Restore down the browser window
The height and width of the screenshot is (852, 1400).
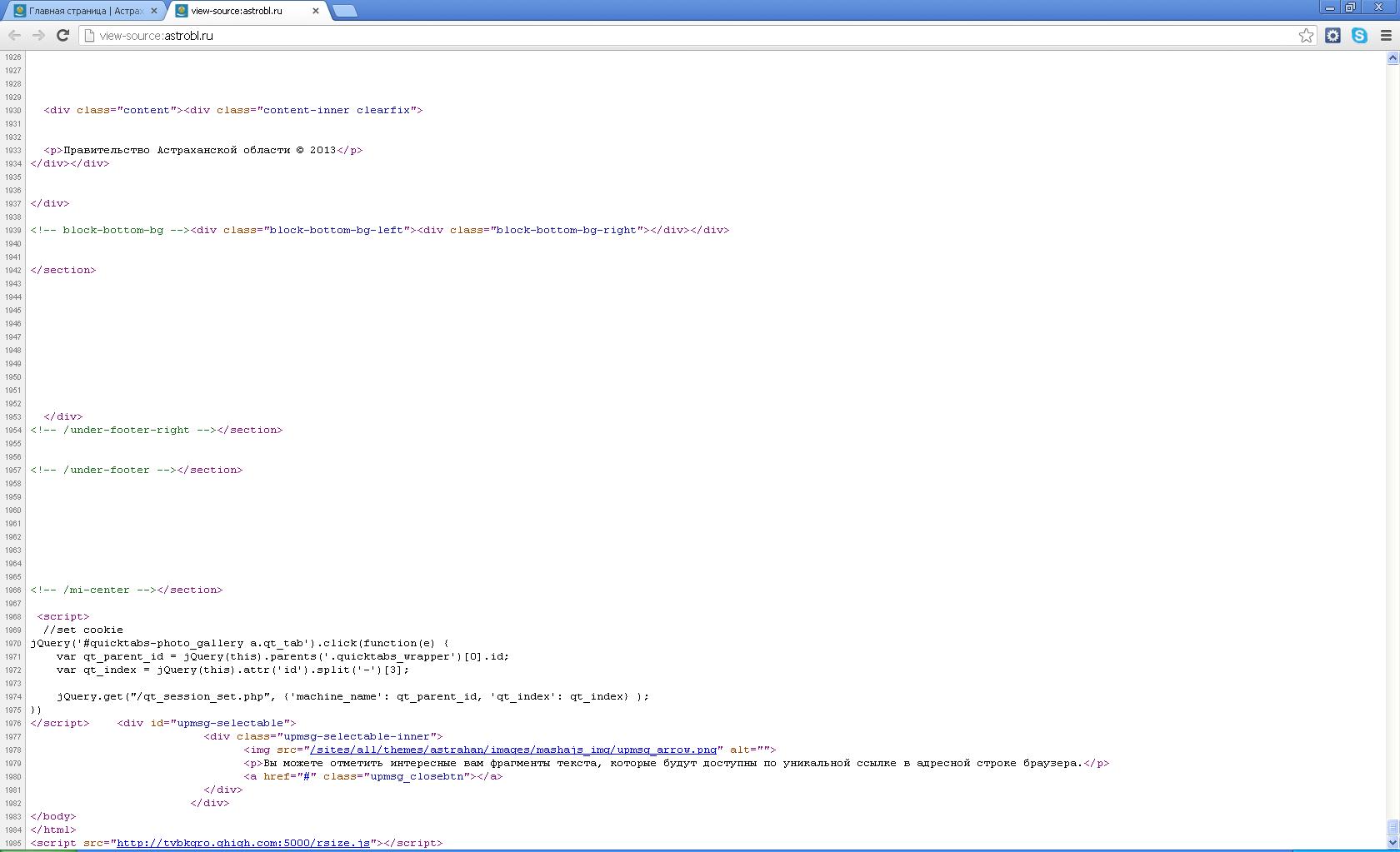(1350, 7)
